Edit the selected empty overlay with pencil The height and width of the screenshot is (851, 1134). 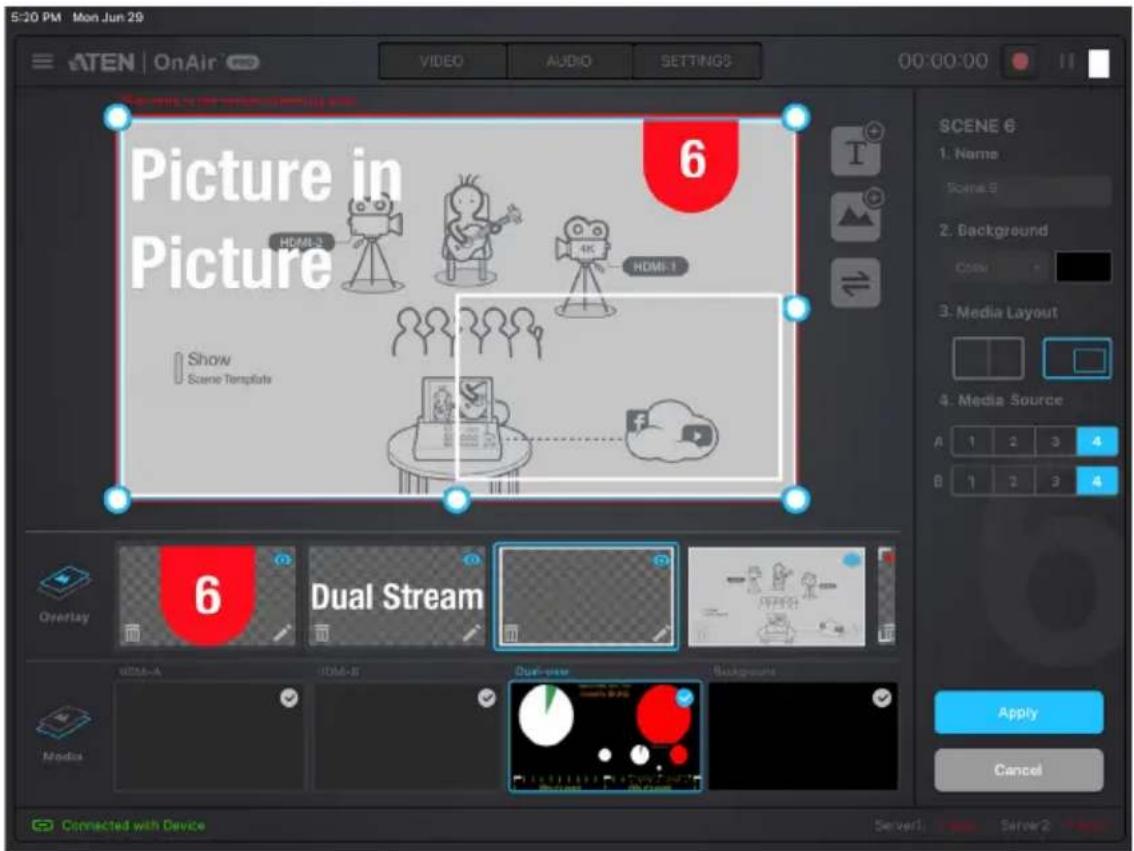(x=661, y=633)
